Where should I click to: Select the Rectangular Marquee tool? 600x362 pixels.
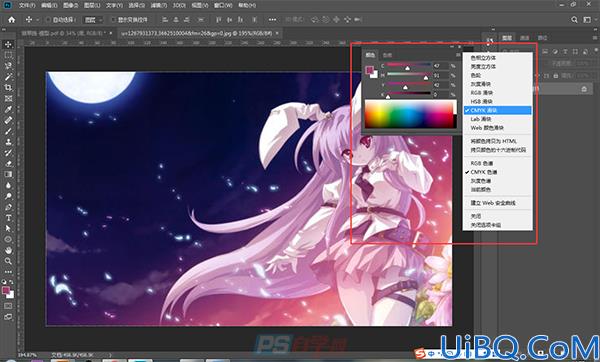pyautogui.click(x=8, y=55)
